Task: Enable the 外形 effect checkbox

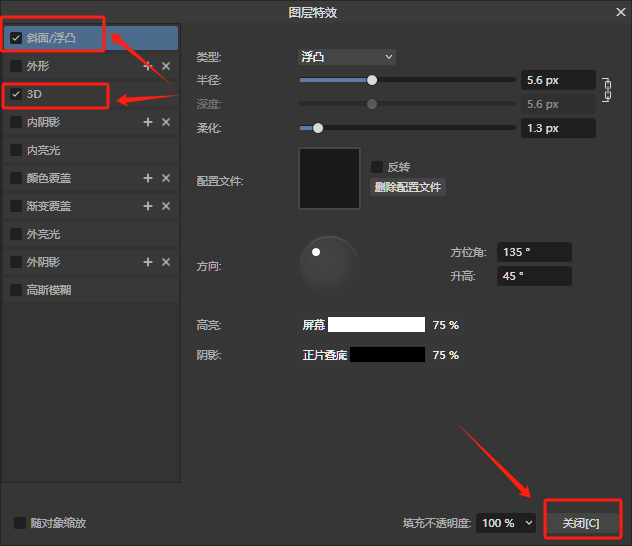Action: click(x=16, y=66)
